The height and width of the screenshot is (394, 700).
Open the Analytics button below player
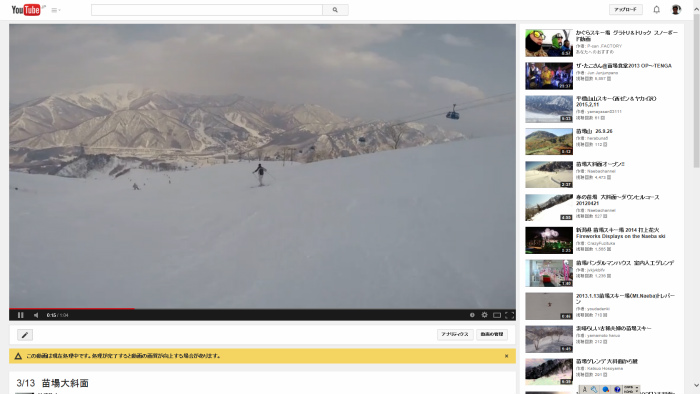455,334
